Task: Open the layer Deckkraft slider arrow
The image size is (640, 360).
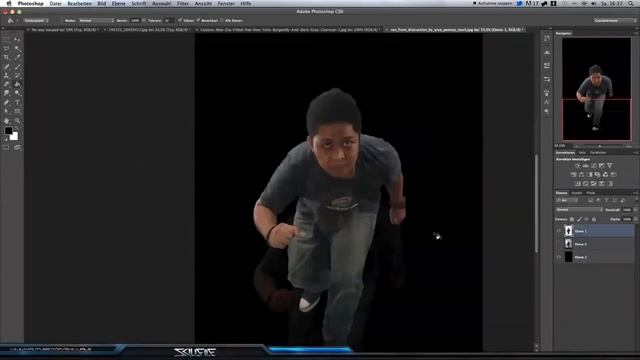Action: point(635,210)
